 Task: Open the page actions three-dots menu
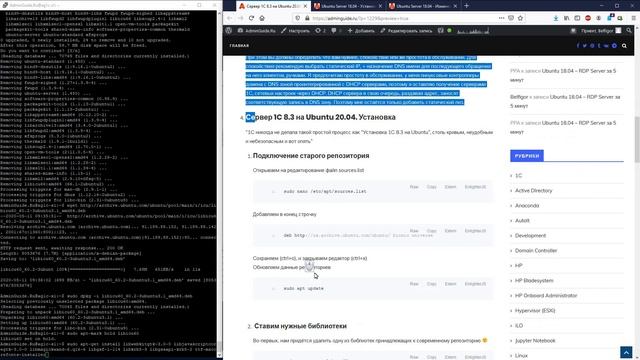tap(501, 18)
